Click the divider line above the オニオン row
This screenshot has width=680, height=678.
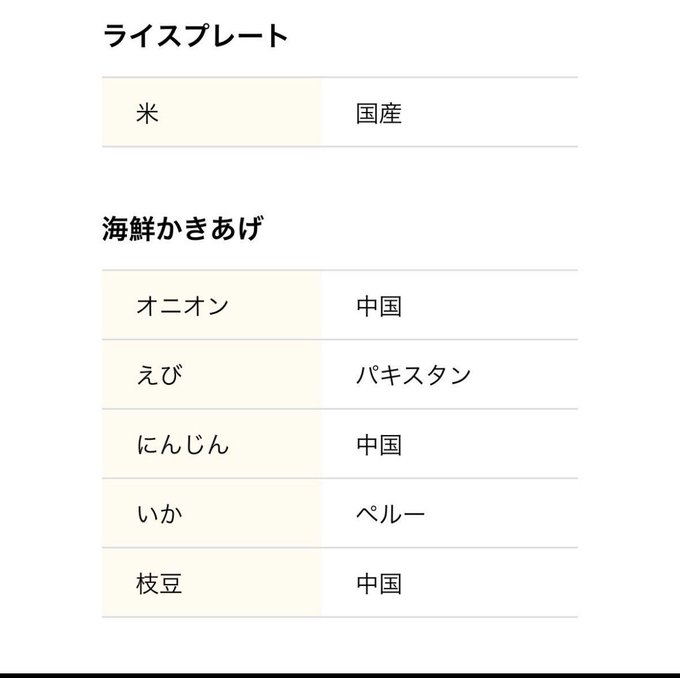[340, 270]
